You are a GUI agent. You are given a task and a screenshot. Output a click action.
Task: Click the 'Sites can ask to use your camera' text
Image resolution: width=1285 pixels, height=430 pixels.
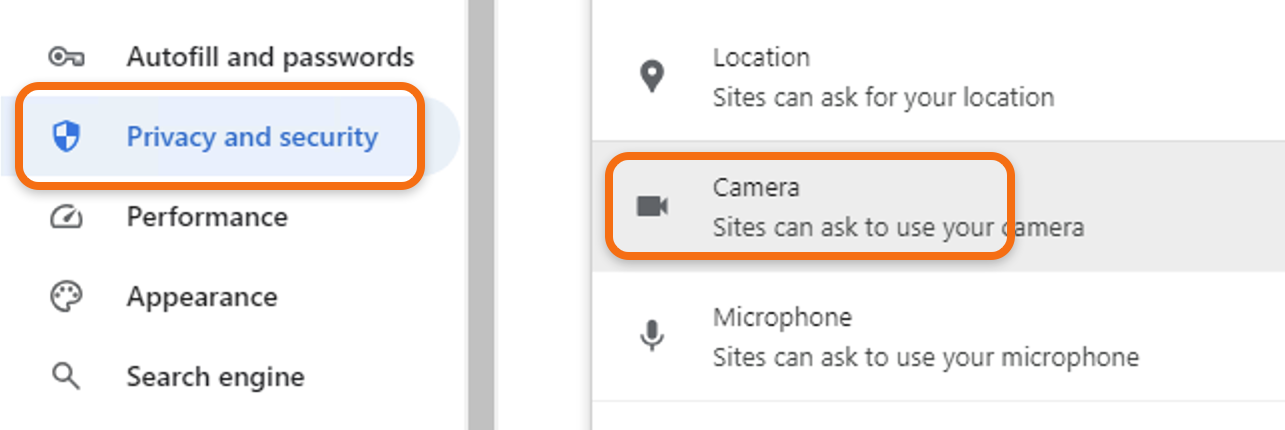click(898, 228)
